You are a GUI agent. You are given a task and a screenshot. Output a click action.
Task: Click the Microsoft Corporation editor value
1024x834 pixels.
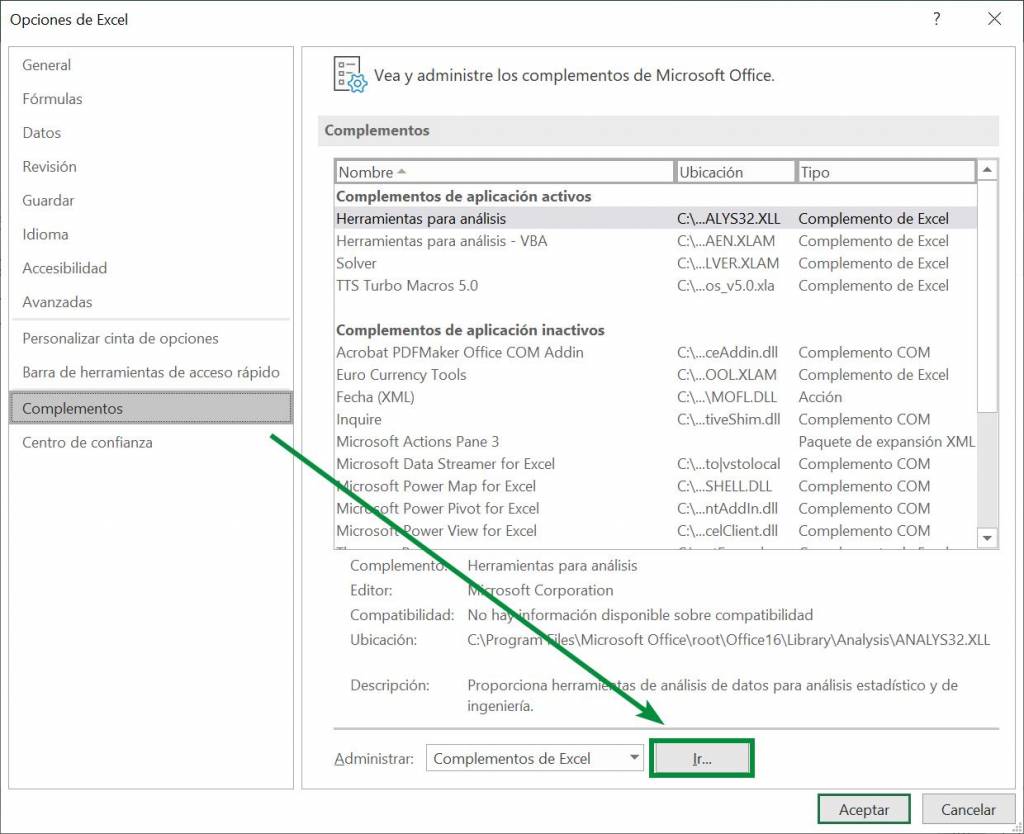[x=540, y=590]
